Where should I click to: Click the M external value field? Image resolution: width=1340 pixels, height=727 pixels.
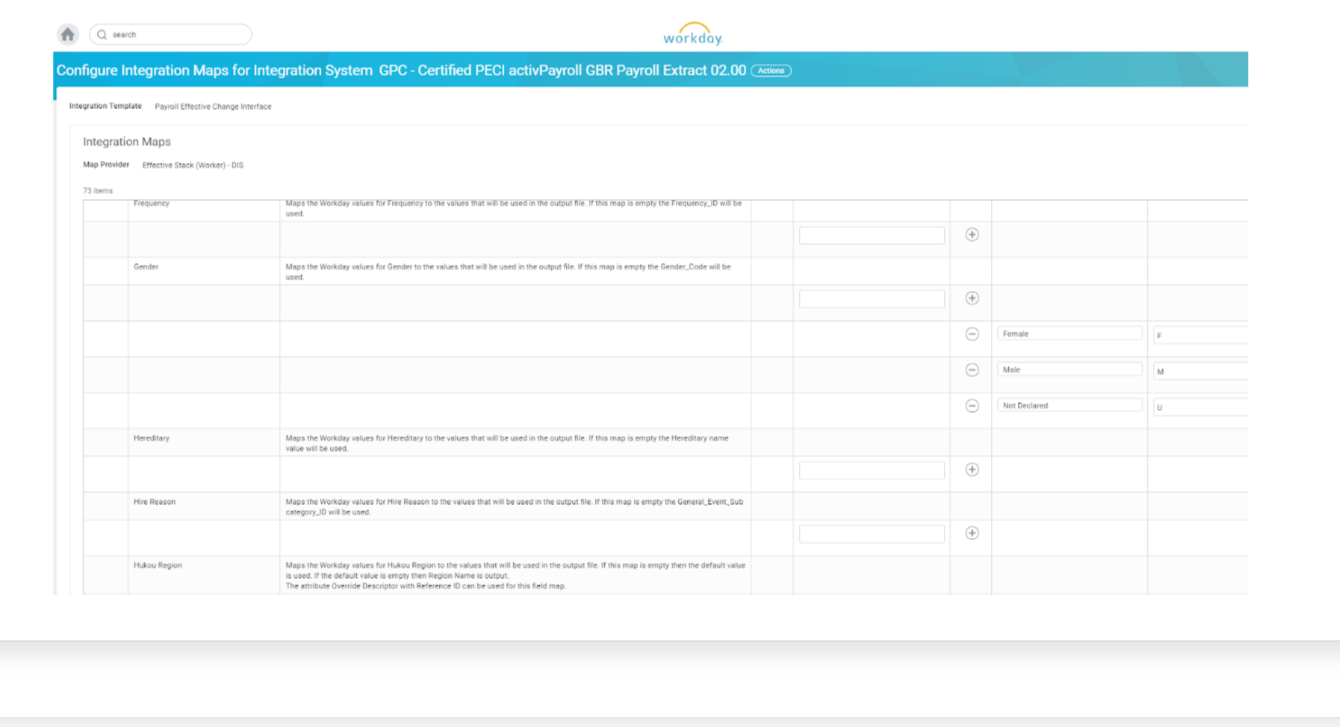(x=1200, y=369)
